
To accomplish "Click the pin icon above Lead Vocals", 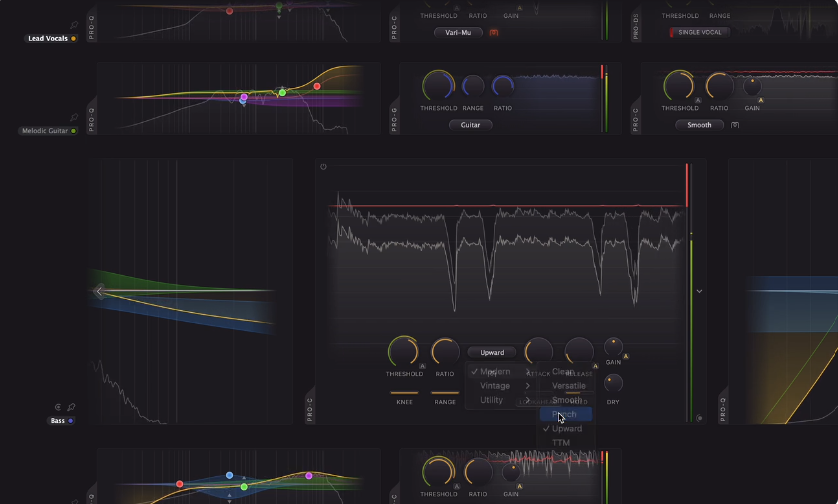I will [x=74, y=26].
